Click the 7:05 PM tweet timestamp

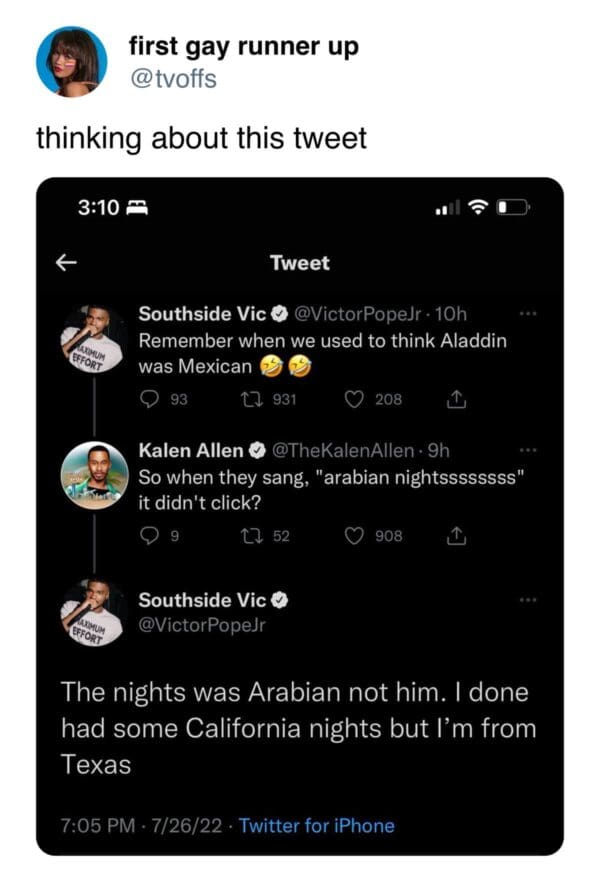(95, 825)
